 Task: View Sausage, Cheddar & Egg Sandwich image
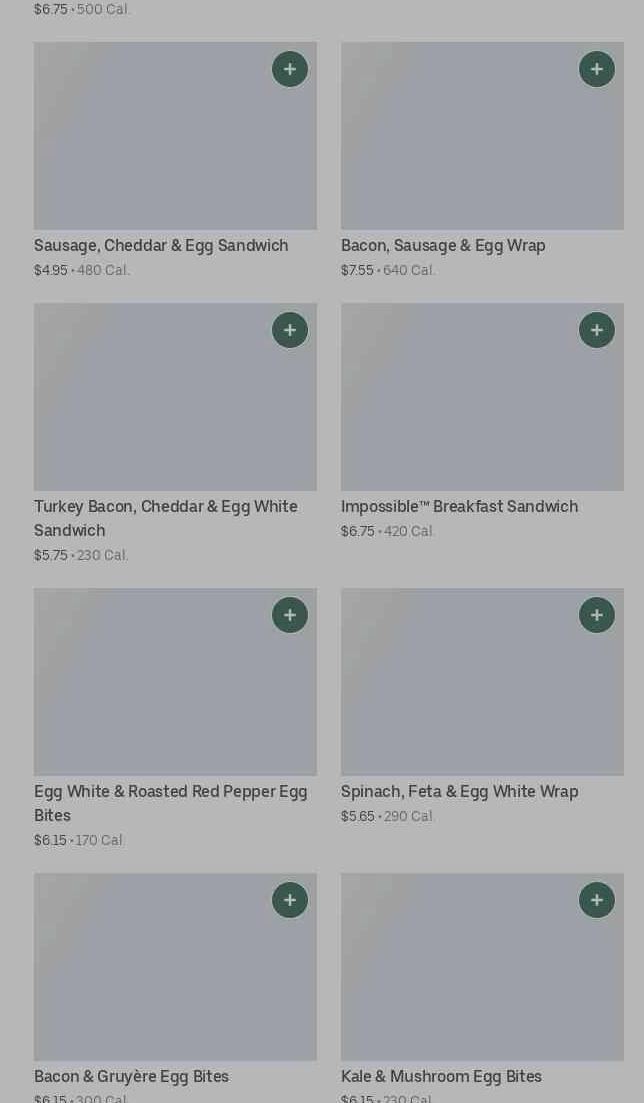pyautogui.click(x=175, y=136)
